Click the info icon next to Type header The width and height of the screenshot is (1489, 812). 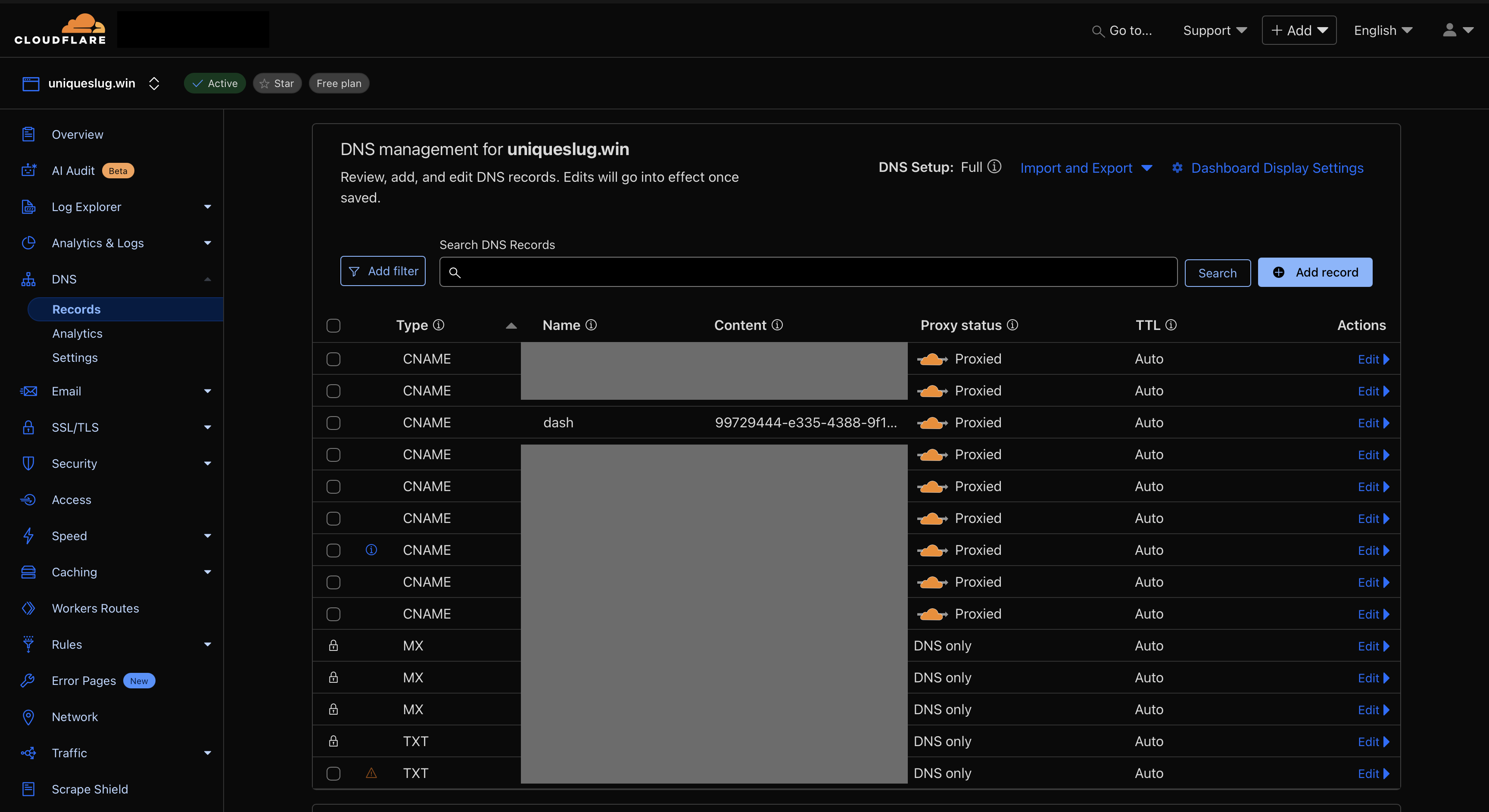point(439,325)
